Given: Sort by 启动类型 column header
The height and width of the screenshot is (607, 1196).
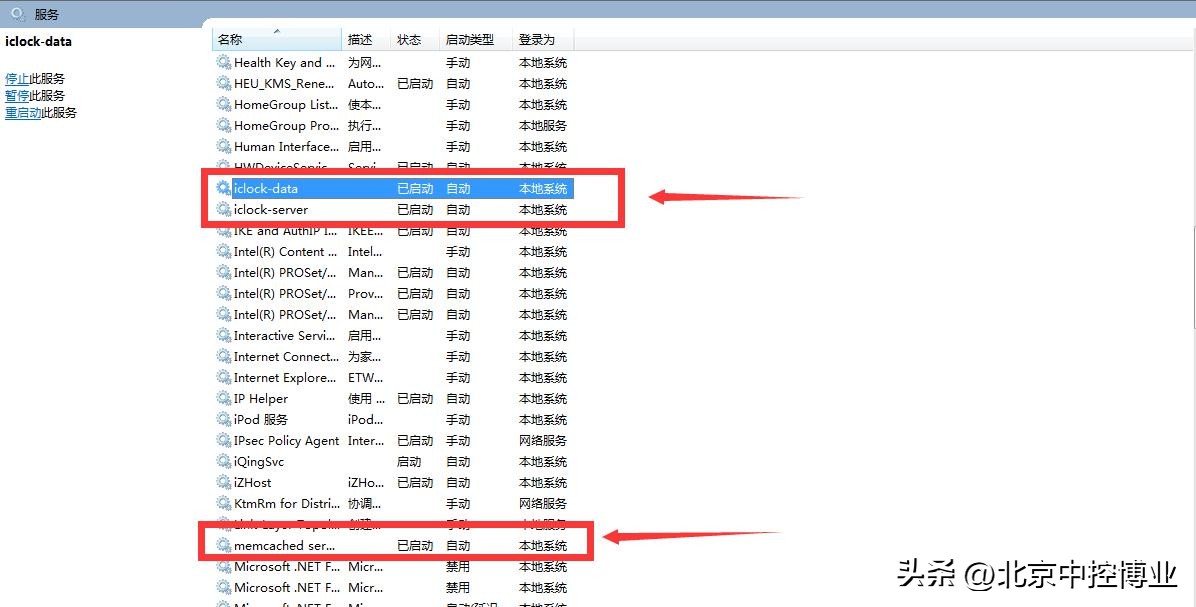Looking at the screenshot, I should click(476, 40).
